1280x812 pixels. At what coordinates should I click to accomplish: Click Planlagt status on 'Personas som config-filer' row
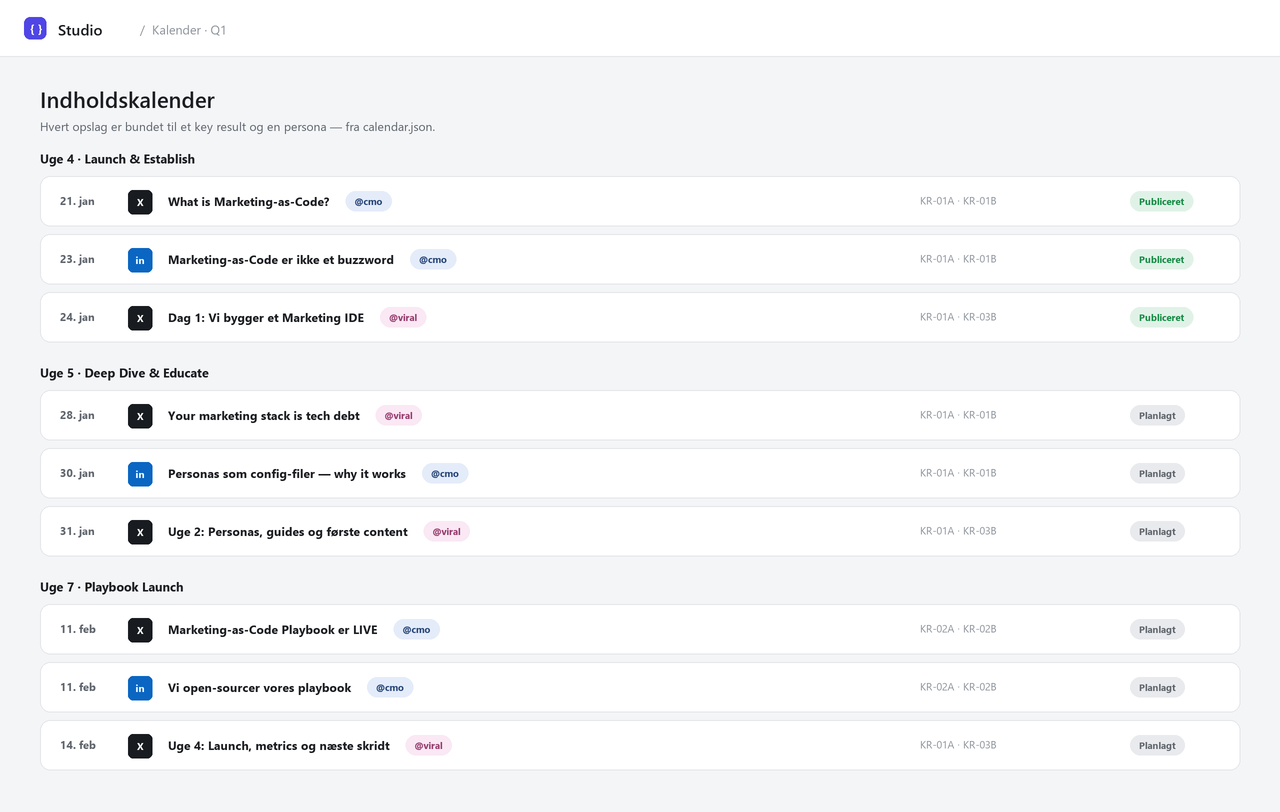1158,474
